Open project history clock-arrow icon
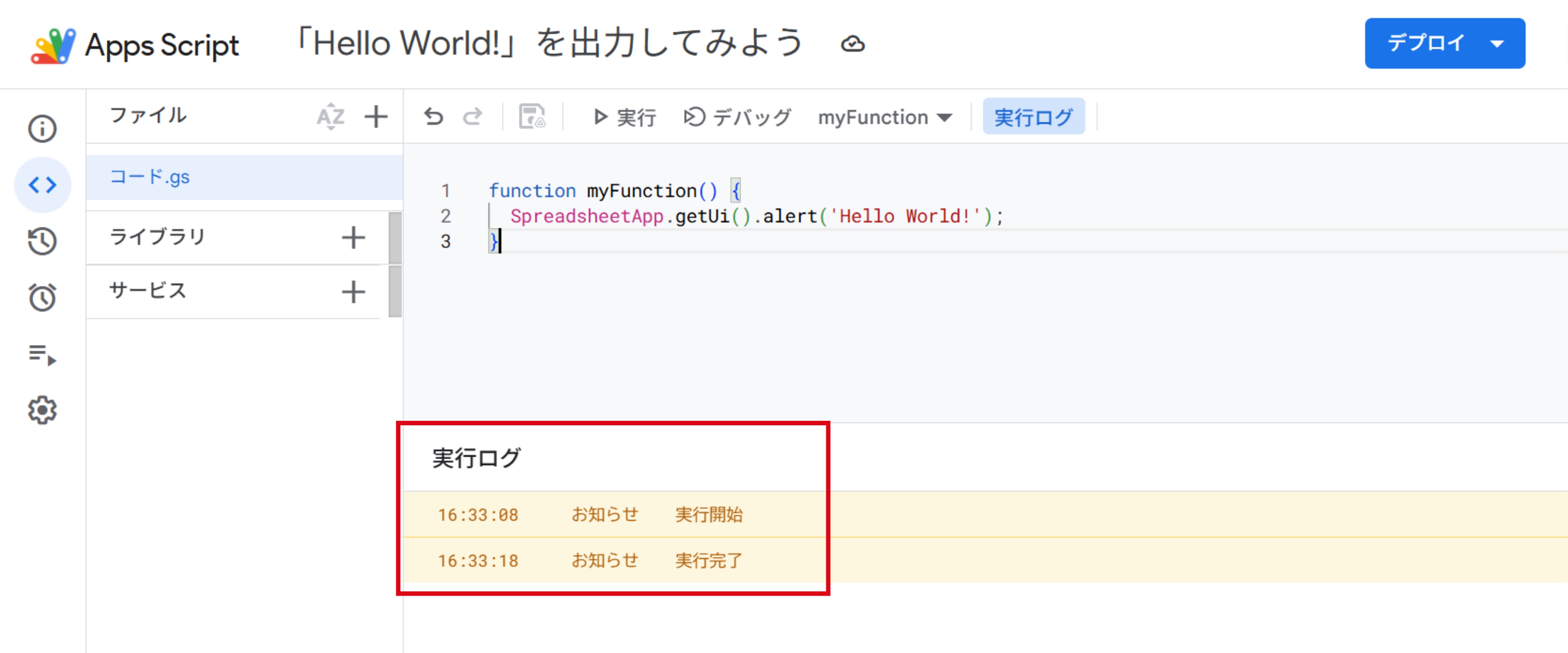The width and height of the screenshot is (1568, 653). coord(42,241)
